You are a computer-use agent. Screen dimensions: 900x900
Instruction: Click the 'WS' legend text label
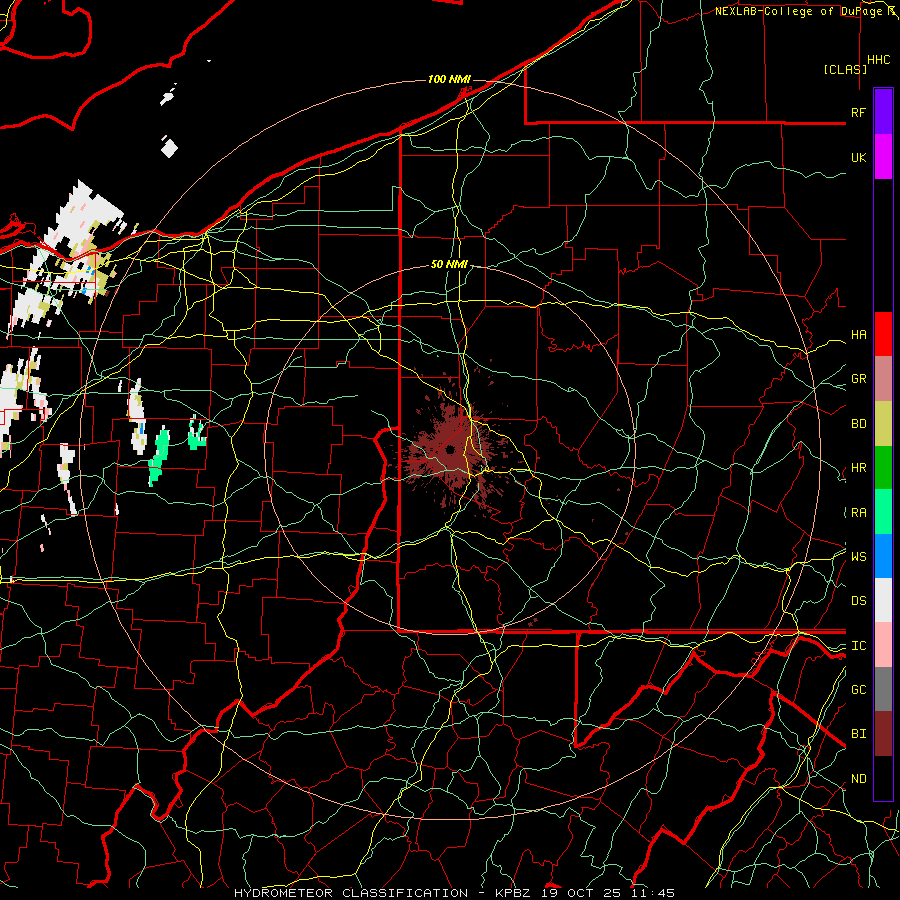859,557
